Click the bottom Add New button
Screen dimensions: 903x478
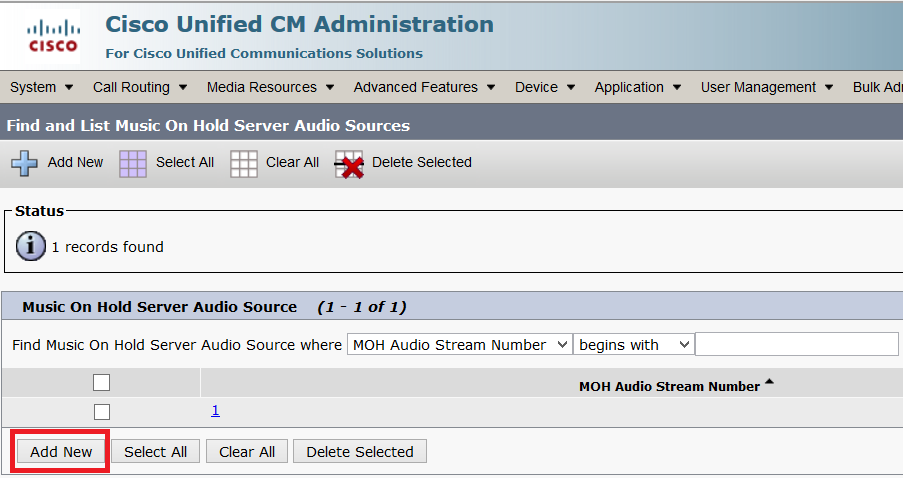61,452
